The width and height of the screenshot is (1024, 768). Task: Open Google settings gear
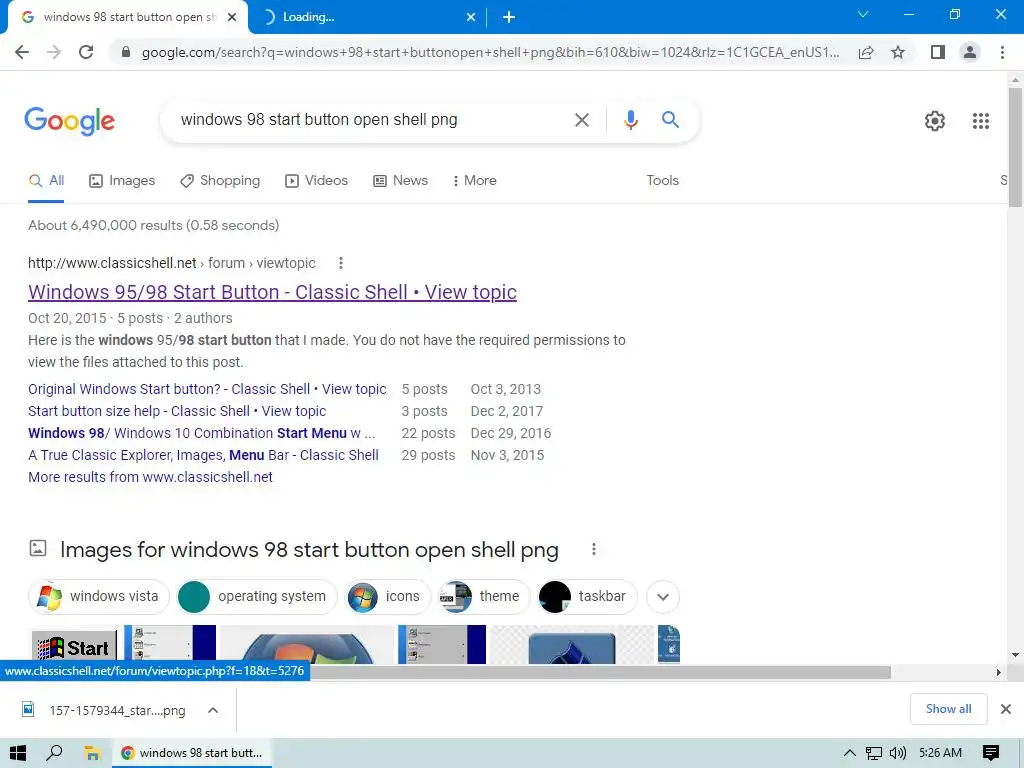935,121
